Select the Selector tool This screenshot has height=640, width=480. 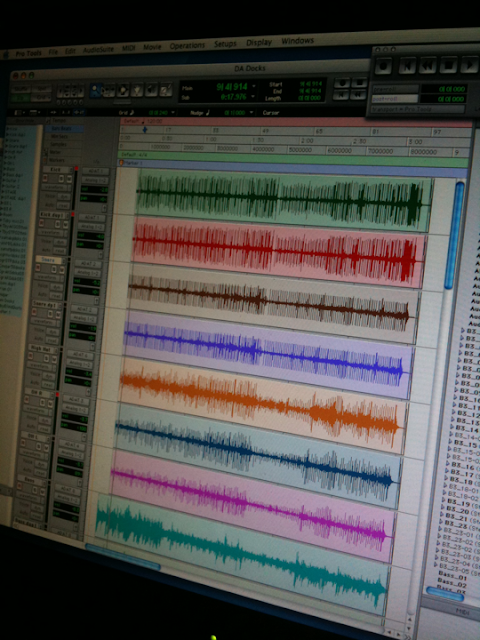click(123, 90)
